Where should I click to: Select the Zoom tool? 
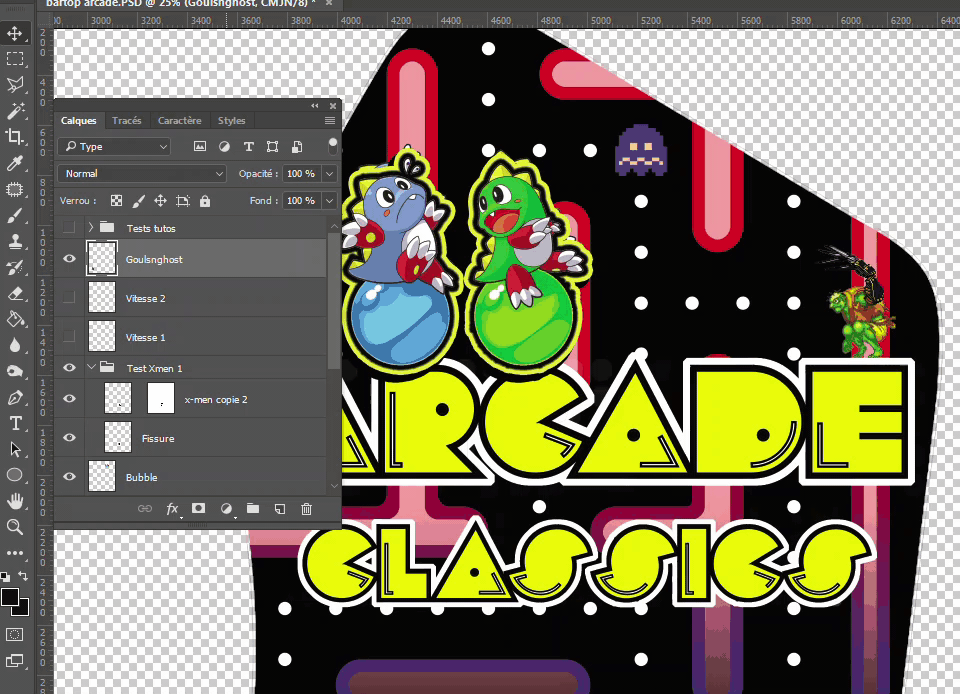pos(15,527)
